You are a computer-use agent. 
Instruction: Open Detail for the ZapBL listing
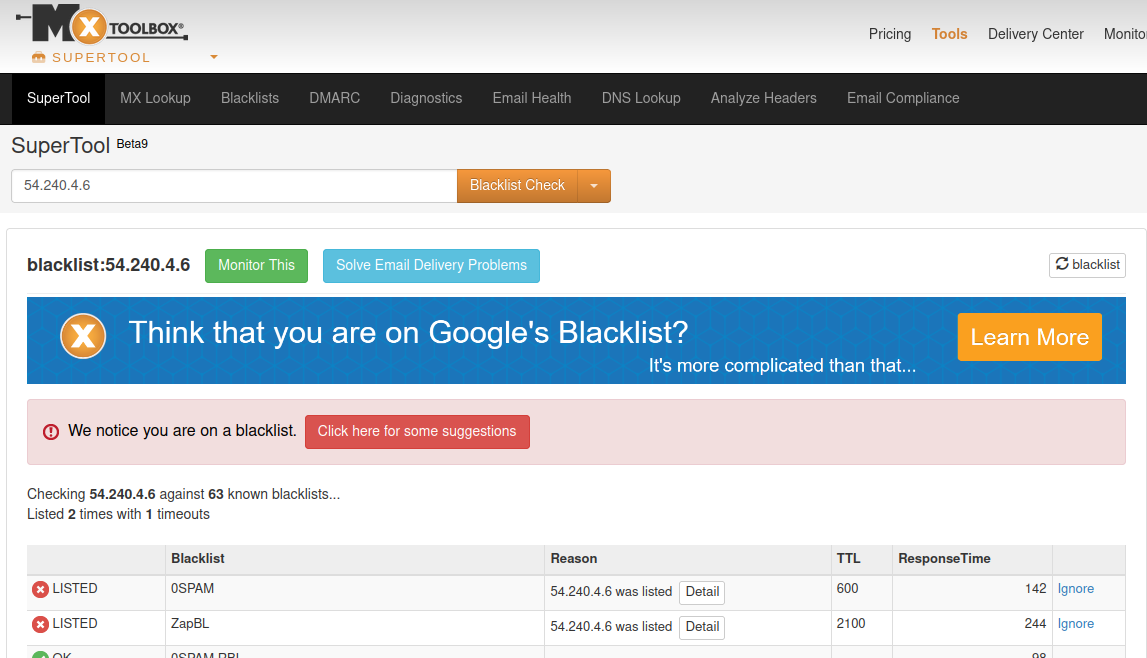click(702, 627)
